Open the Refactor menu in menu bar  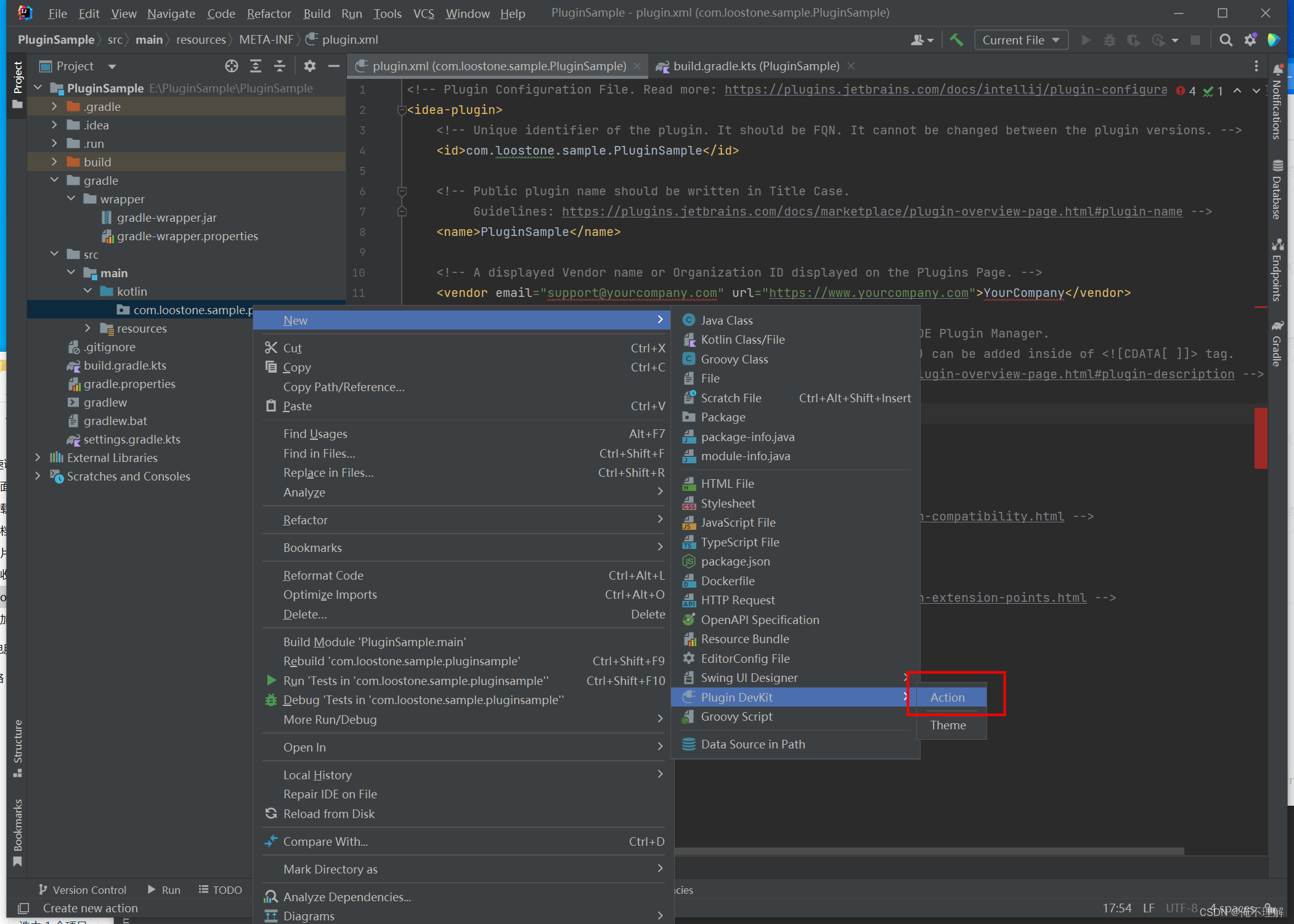269,13
